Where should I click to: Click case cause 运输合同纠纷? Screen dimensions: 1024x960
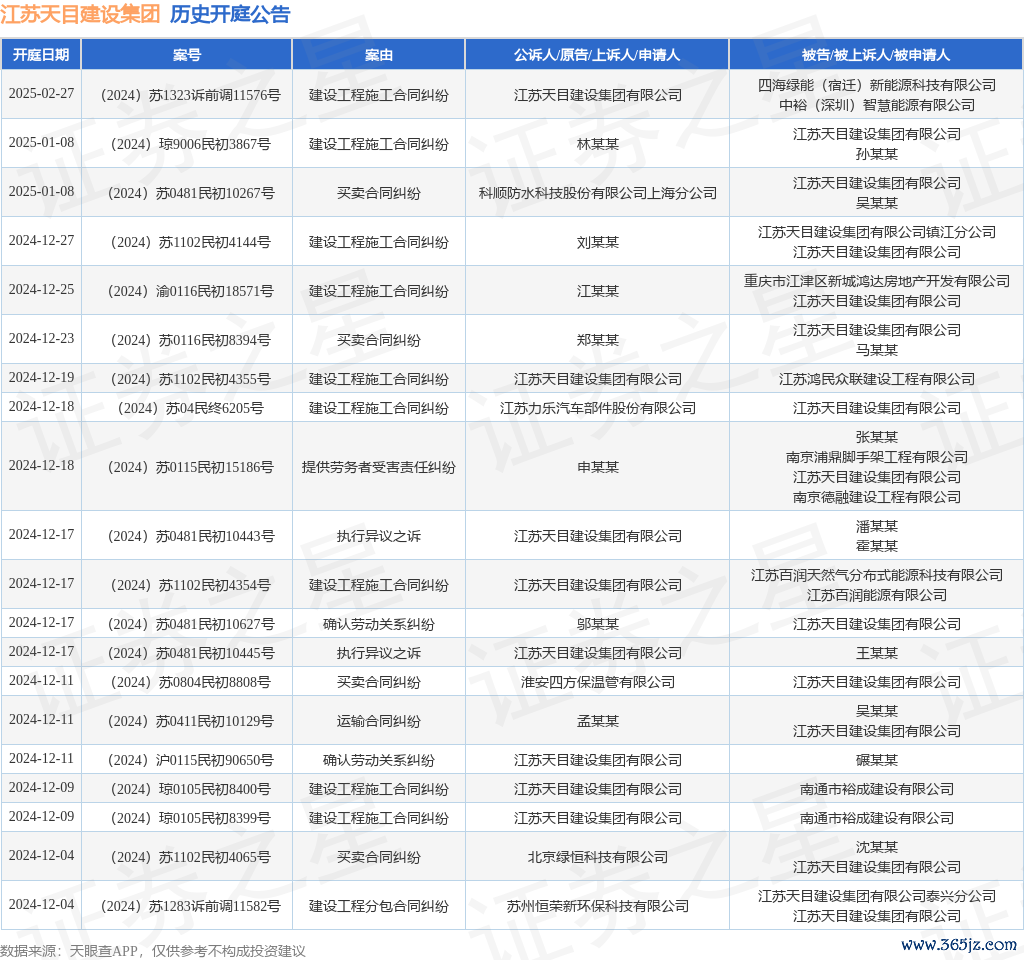pyautogui.click(x=379, y=721)
